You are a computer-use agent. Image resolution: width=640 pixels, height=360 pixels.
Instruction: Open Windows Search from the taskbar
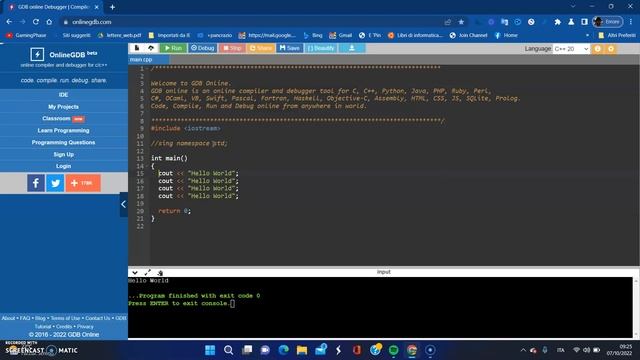229,350
